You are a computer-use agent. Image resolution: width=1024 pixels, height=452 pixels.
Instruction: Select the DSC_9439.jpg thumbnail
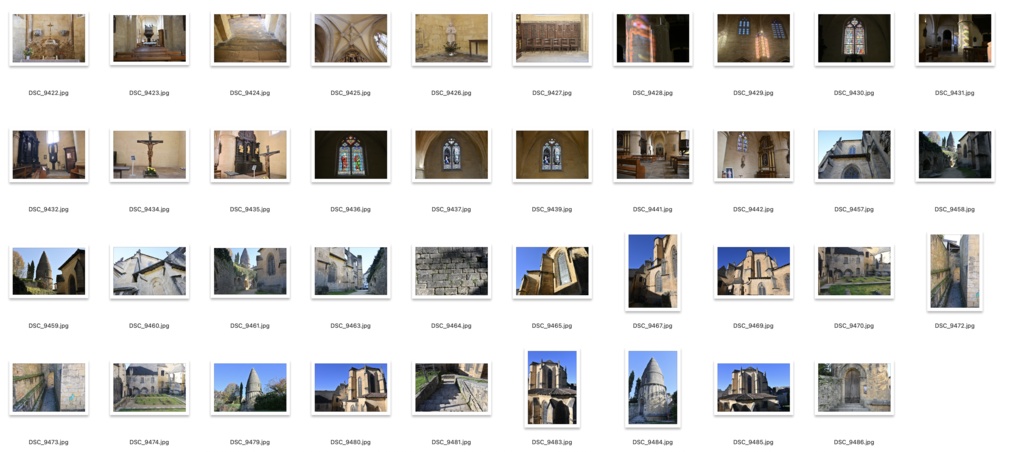[552, 155]
